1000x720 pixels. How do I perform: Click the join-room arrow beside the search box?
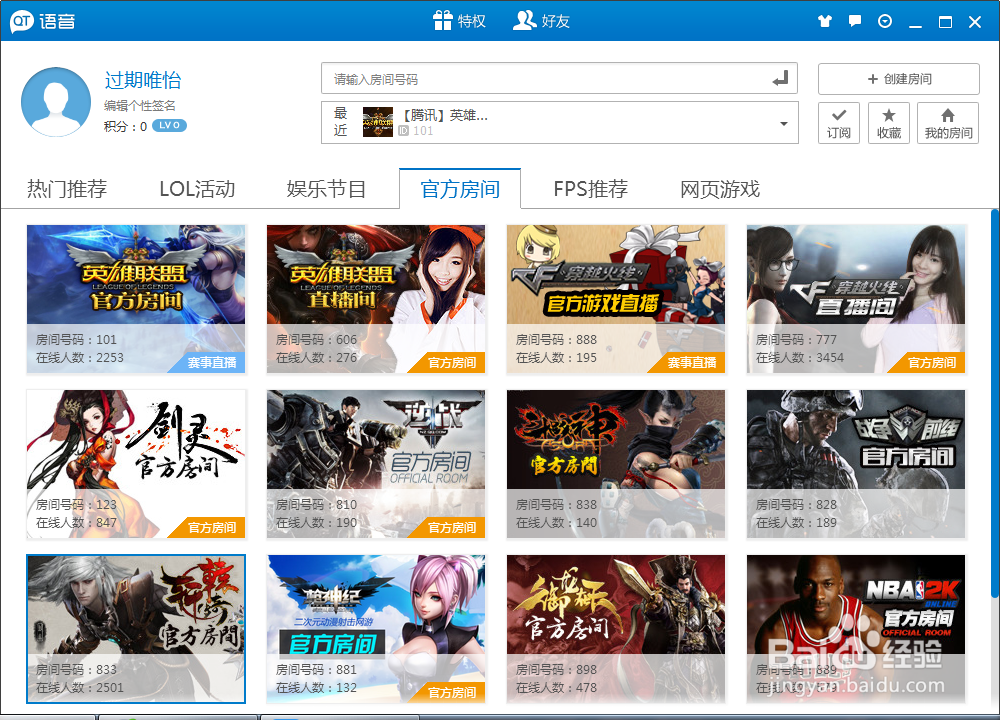tap(782, 78)
